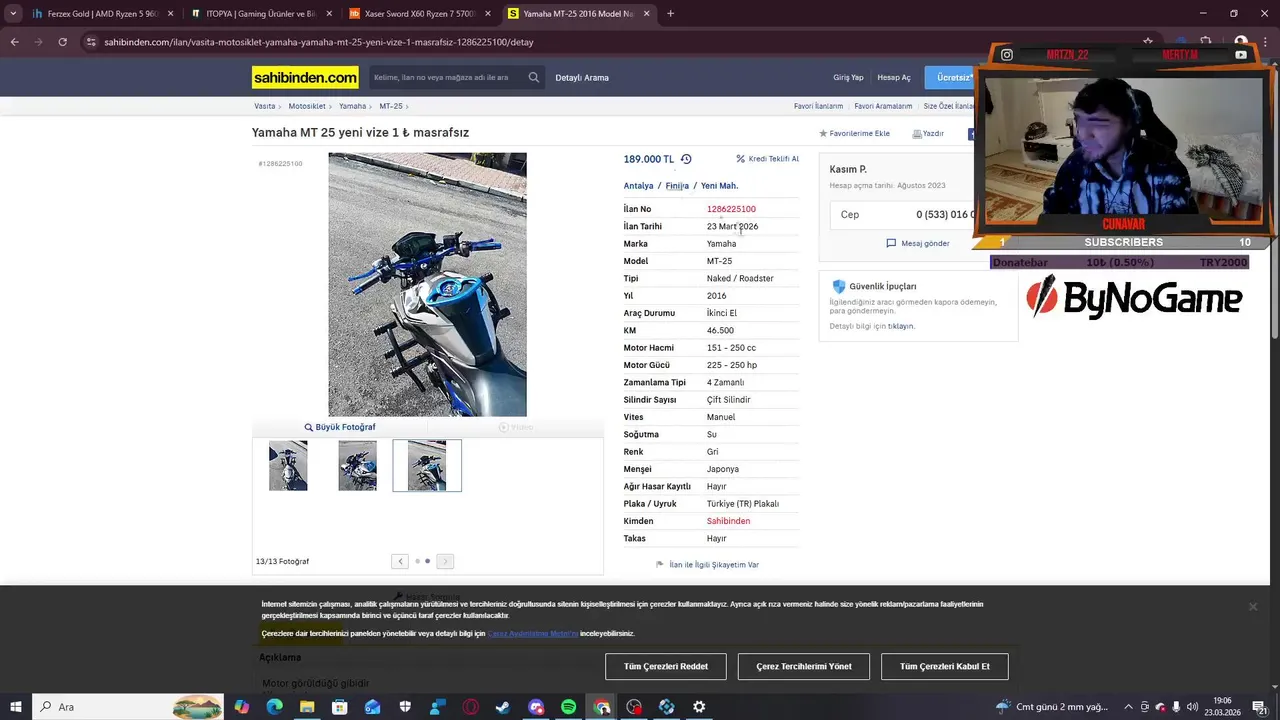The image size is (1280, 720).
Task: Open Steam from the taskbar
Action: click(502, 707)
